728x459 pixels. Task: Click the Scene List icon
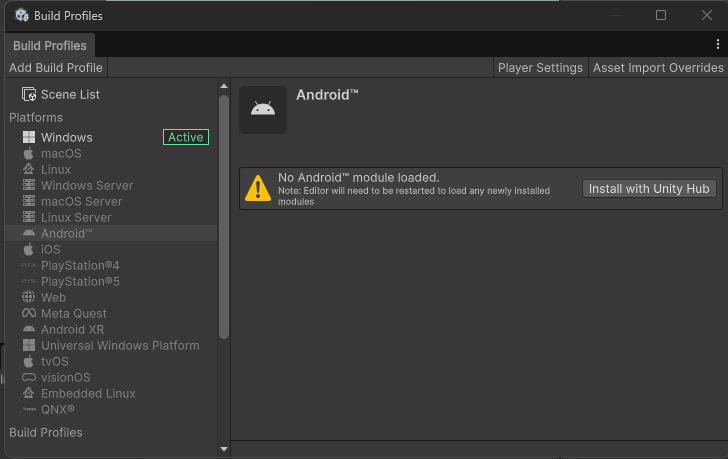pyautogui.click(x=29, y=95)
